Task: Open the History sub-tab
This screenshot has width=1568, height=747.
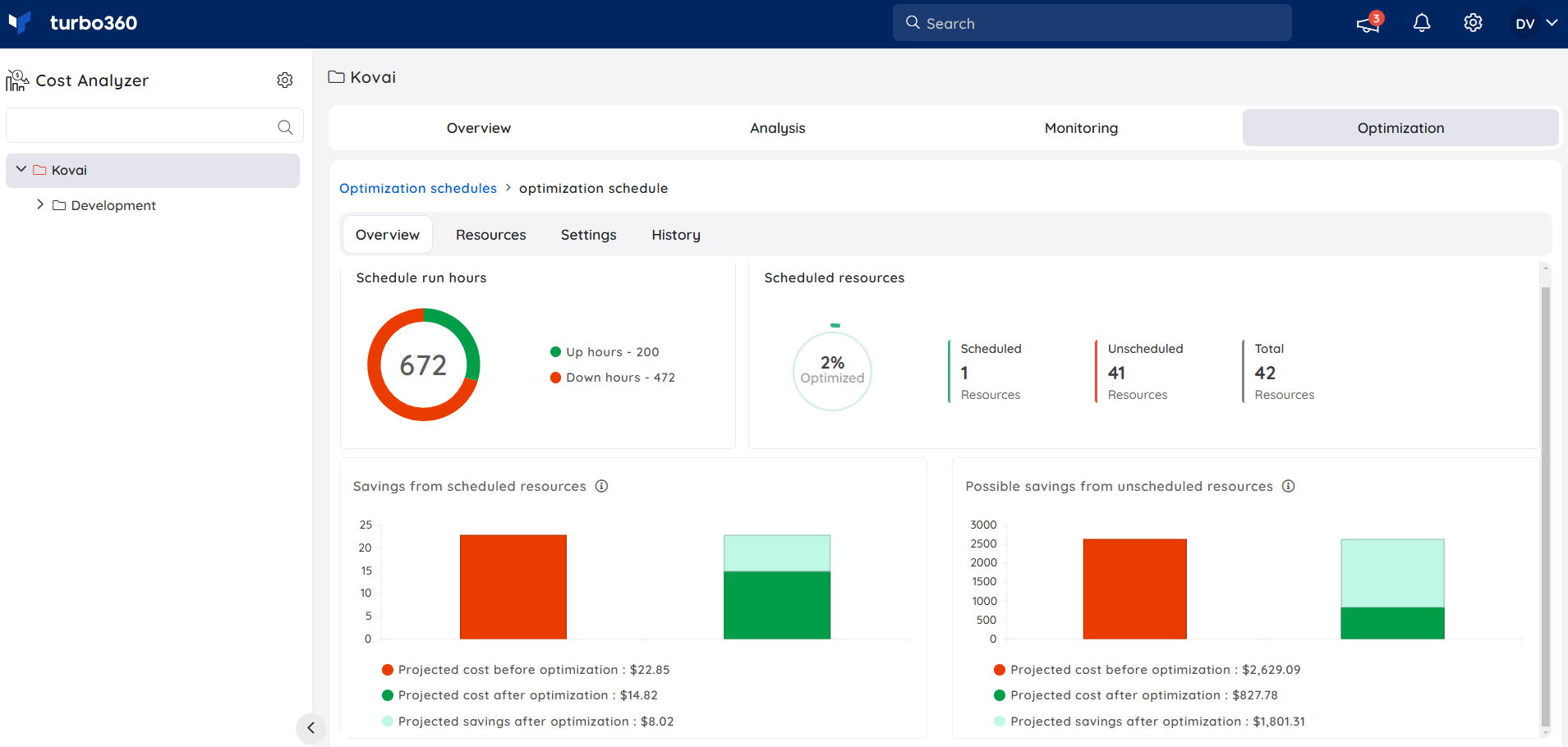Action: [676, 235]
